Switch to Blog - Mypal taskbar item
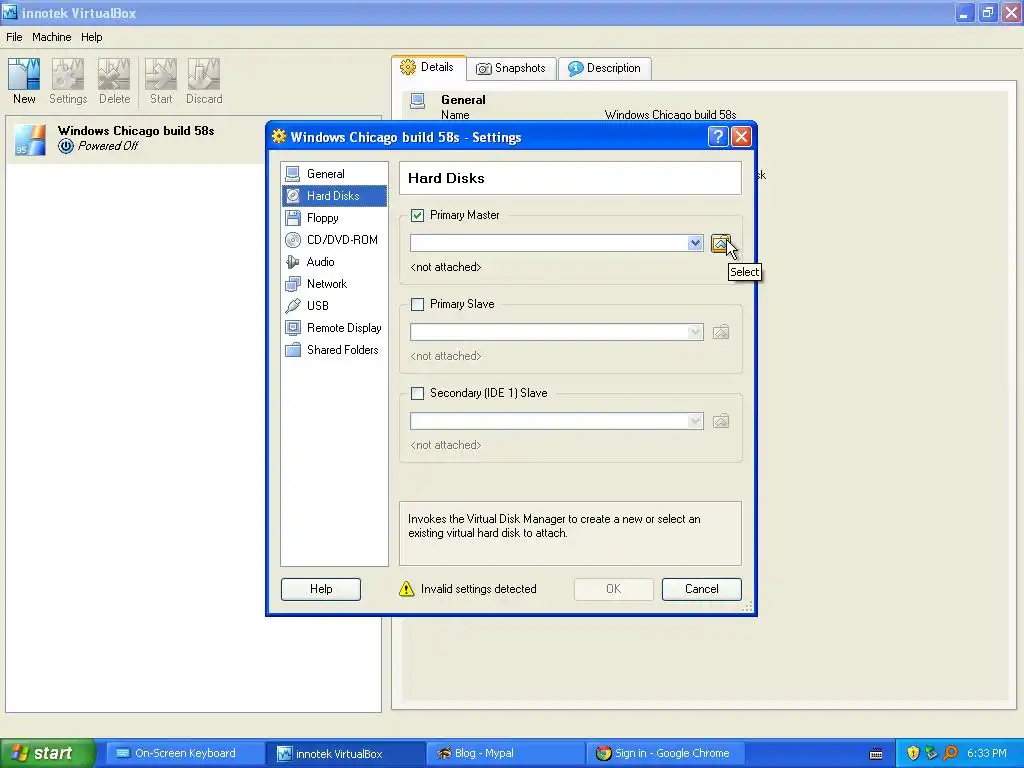Viewport: 1024px width, 768px height. pyautogui.click(x=505, y=753)
